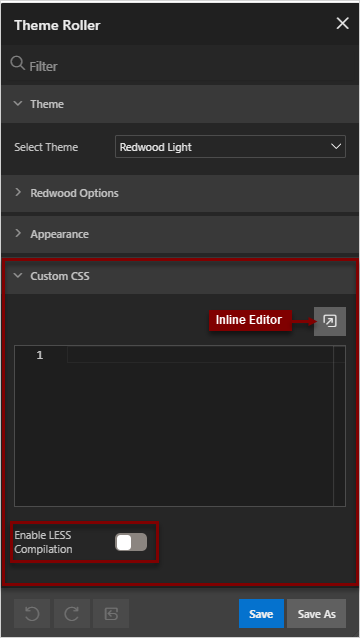Screen dimensions: 360x638
Task: Click the Save button
Action: (x=261, y=614)
